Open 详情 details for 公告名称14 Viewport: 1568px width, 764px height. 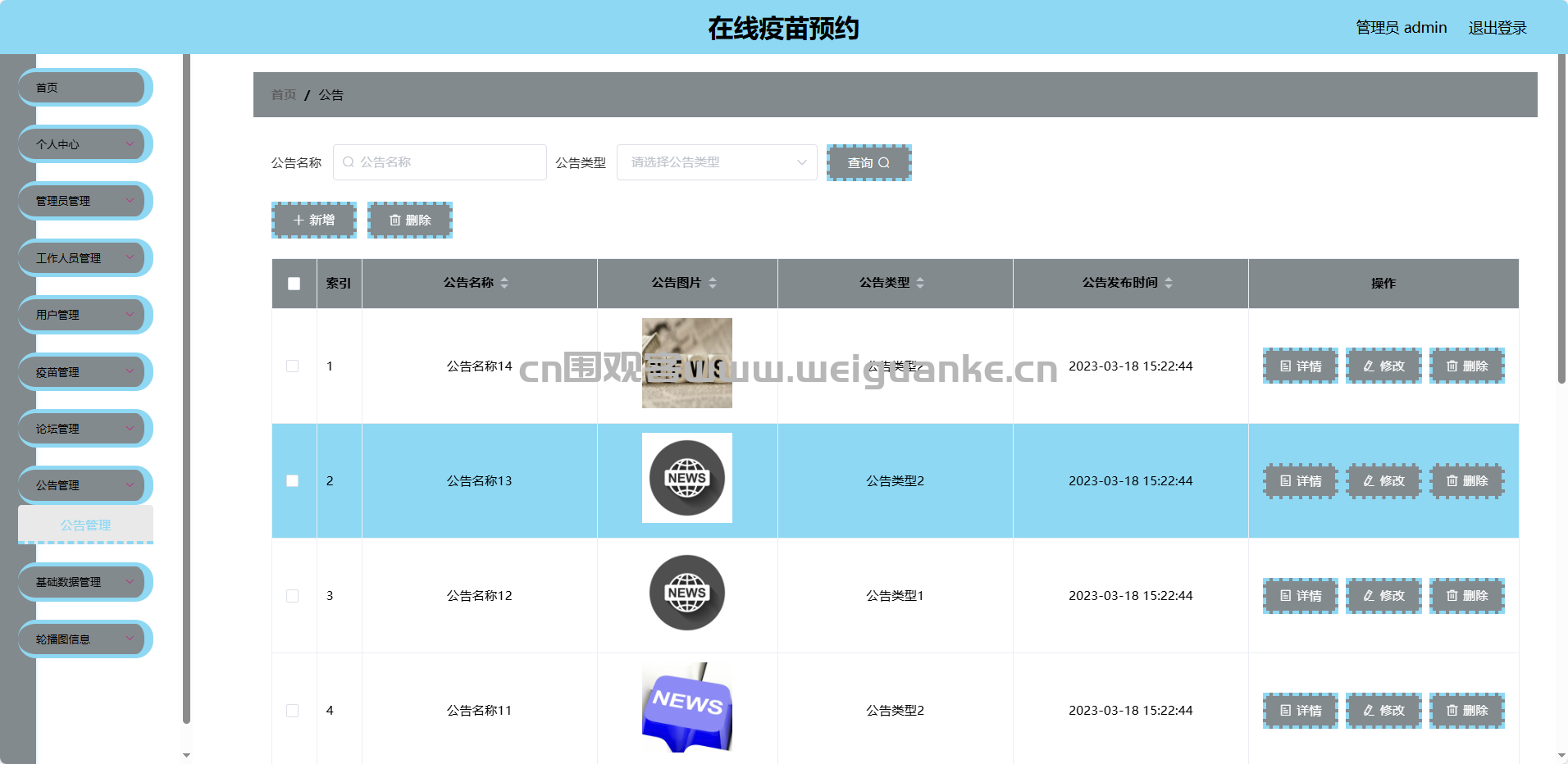1300,366
